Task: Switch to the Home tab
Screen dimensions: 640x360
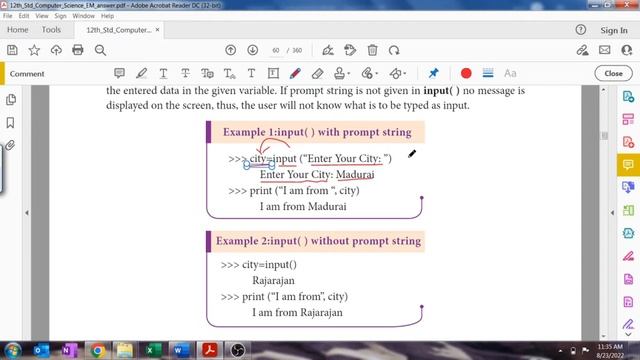Action: pyautogui.click(x=18, y=30)
